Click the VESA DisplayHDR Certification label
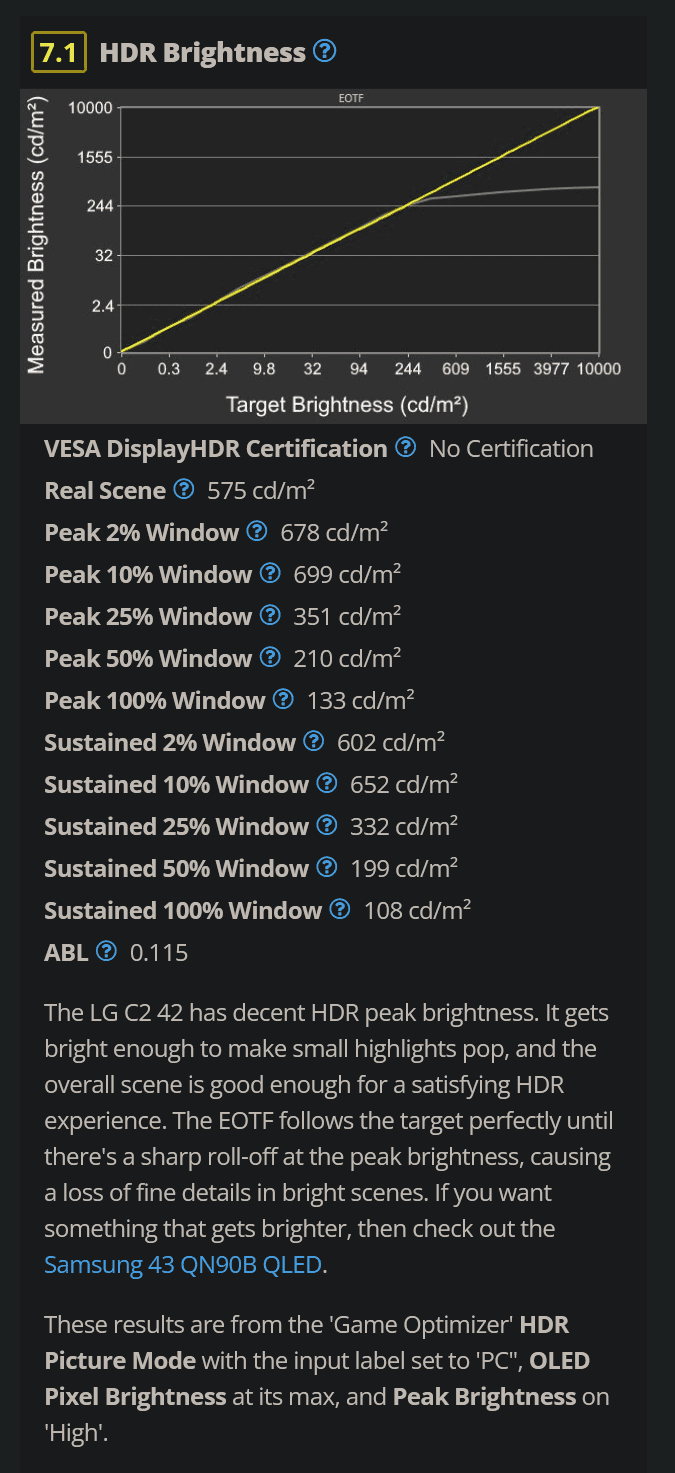675x1473 pixels. click(x=216, y=449)
